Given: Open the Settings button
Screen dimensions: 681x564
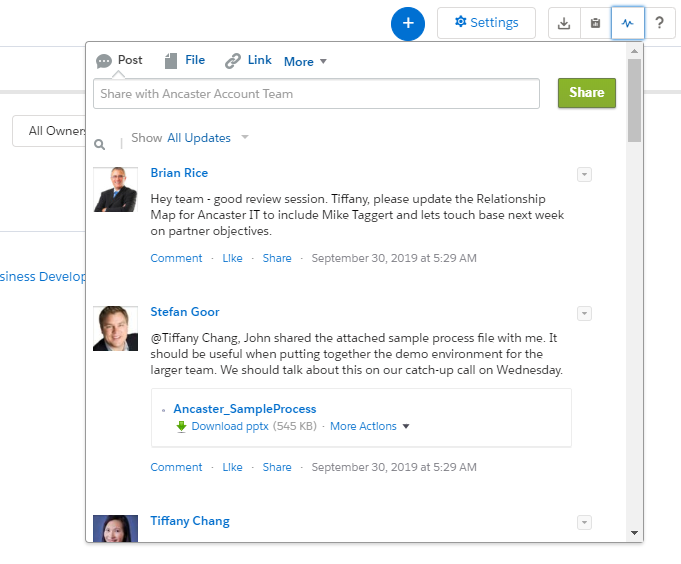Looking at the screenshot, I should tap(486, 23).
